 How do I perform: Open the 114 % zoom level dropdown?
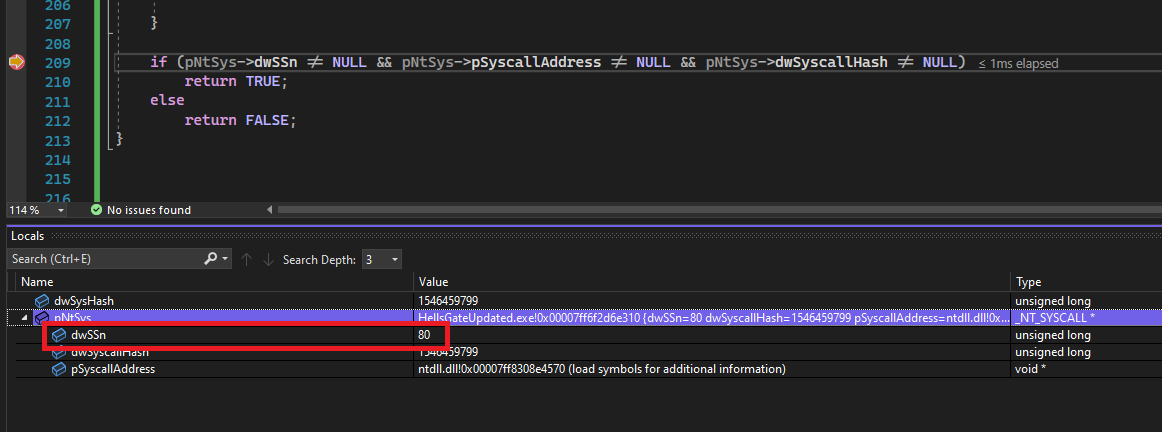click(x=61, y=210)
